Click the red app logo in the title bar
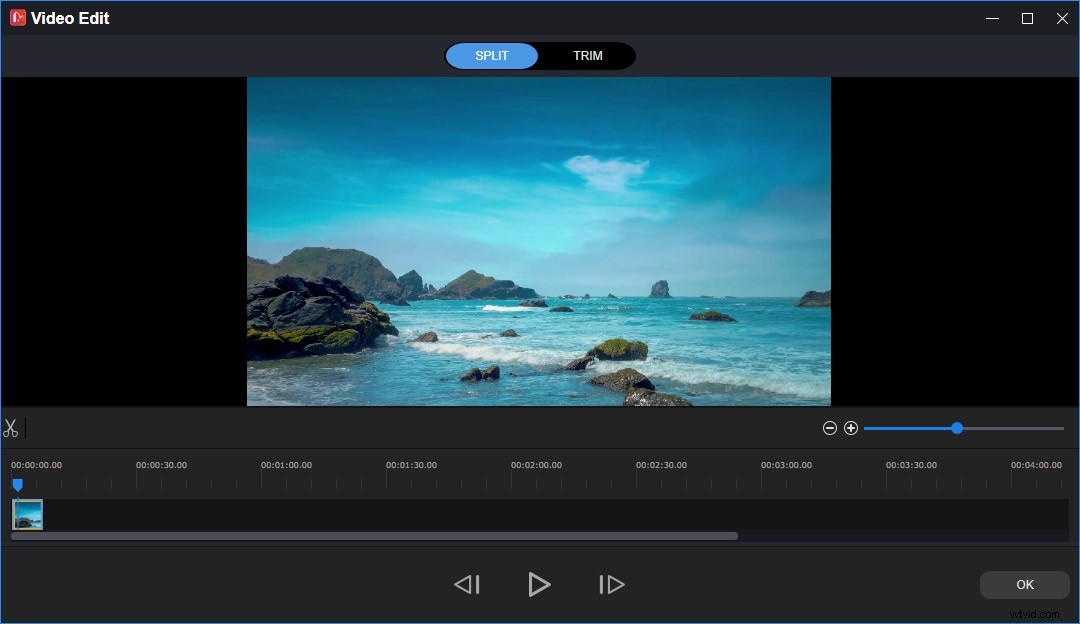This screenshot has width=1080, height=624. [x=17, y=17]
